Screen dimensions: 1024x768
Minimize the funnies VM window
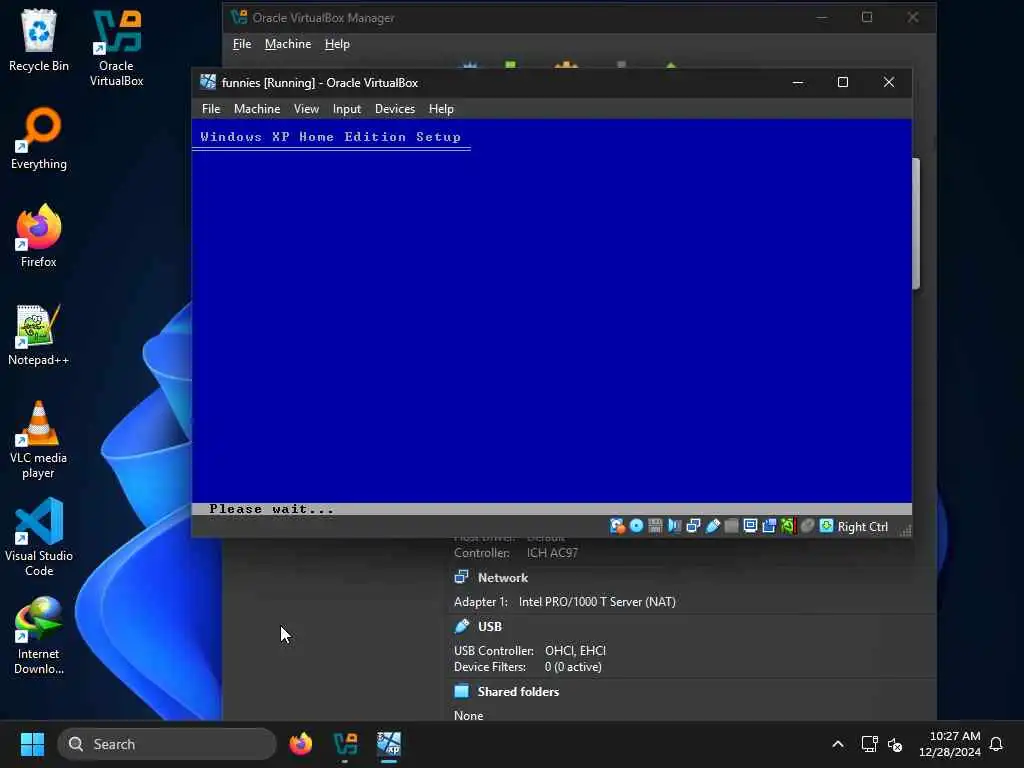797,82
